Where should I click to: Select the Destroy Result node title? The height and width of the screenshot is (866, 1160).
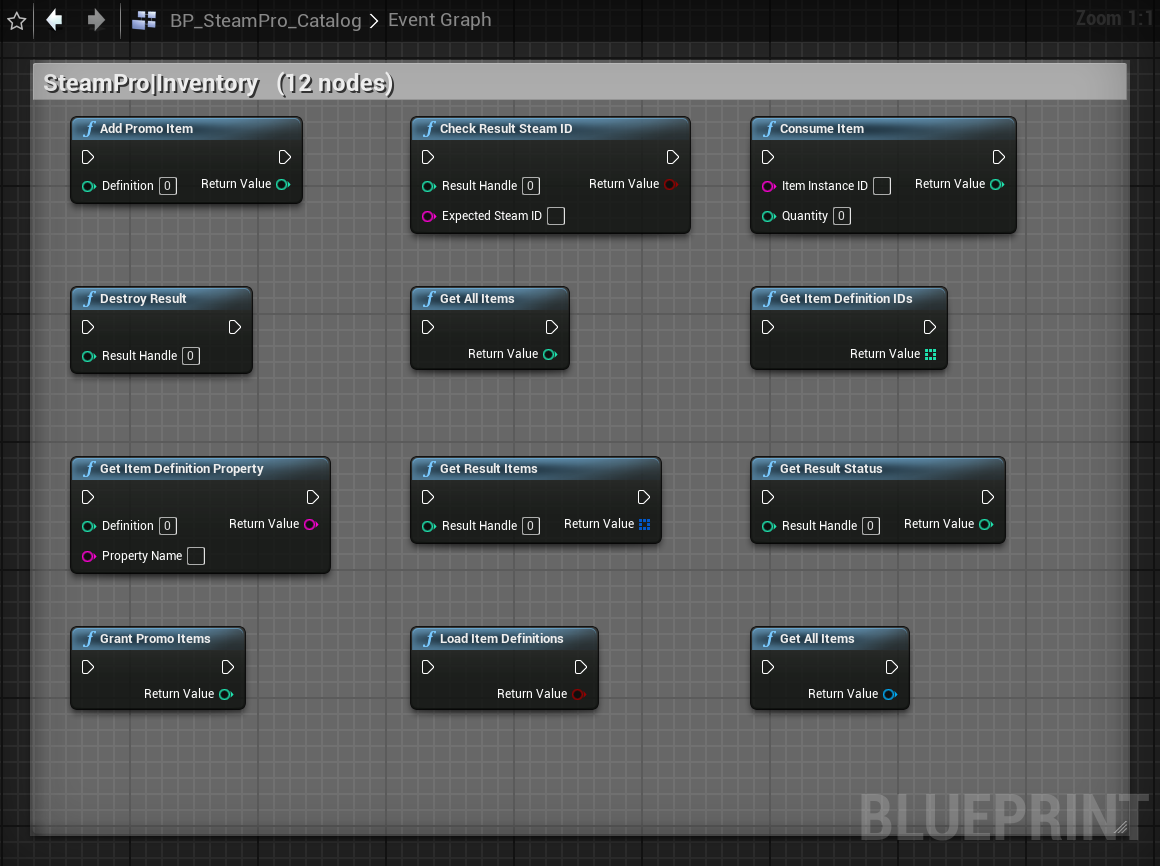[x=143, y=299]
